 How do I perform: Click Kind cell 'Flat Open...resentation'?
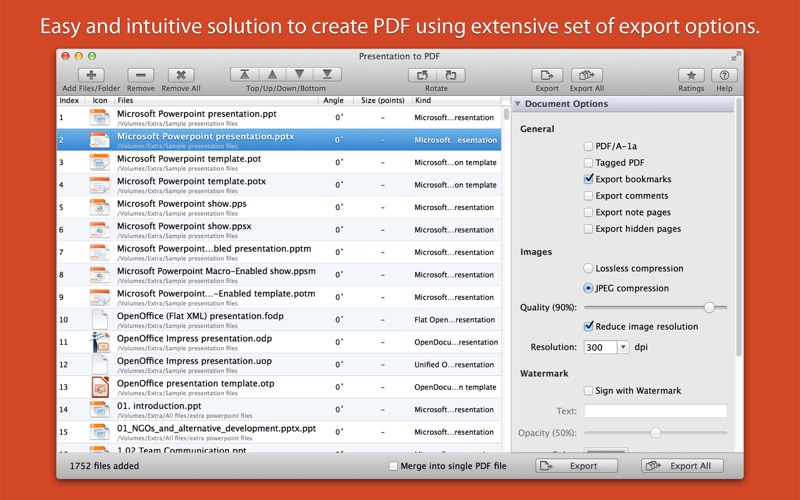pyautogui.click(x=455, y=320)
